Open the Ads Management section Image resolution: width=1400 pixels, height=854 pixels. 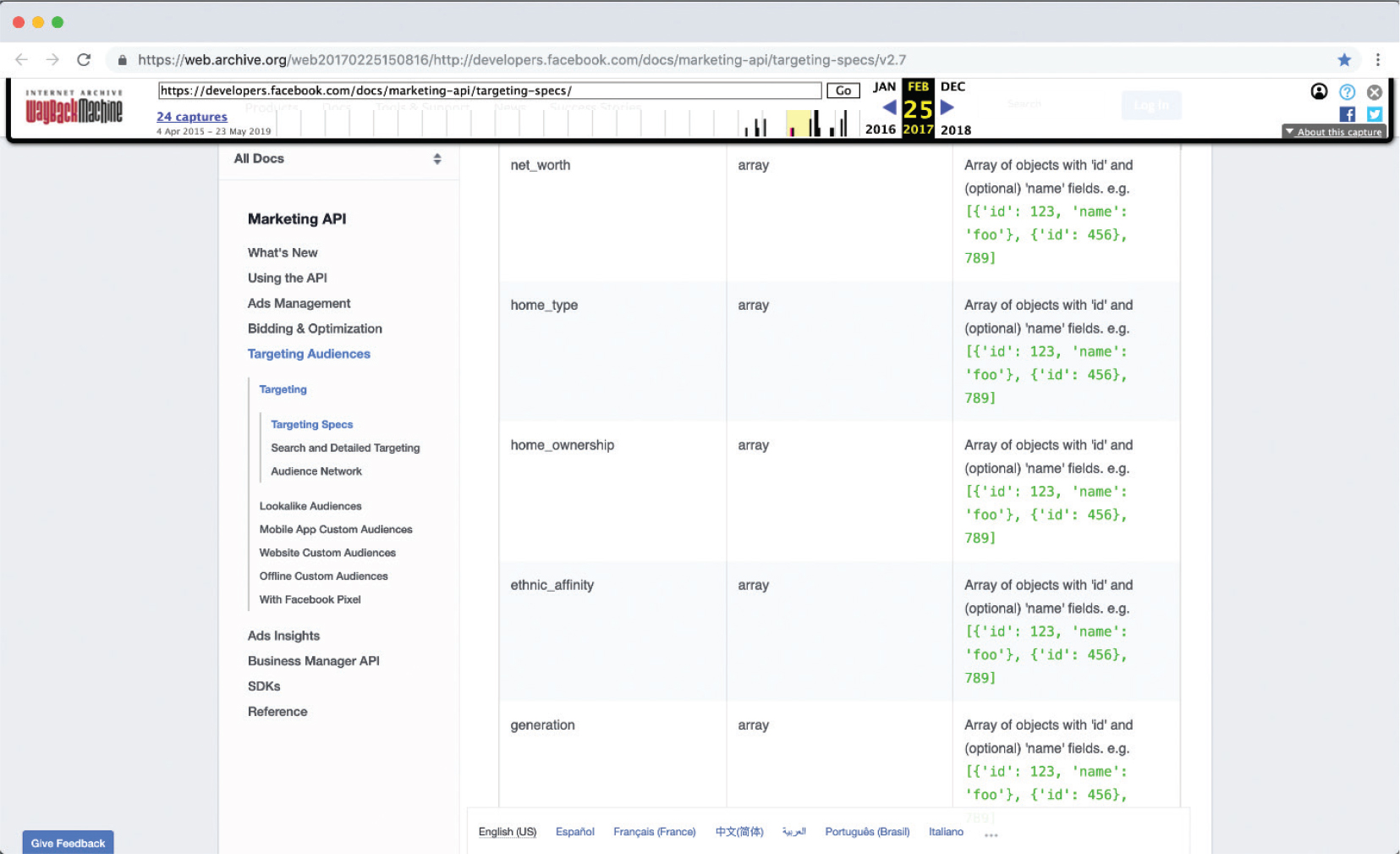coord(299,303)
